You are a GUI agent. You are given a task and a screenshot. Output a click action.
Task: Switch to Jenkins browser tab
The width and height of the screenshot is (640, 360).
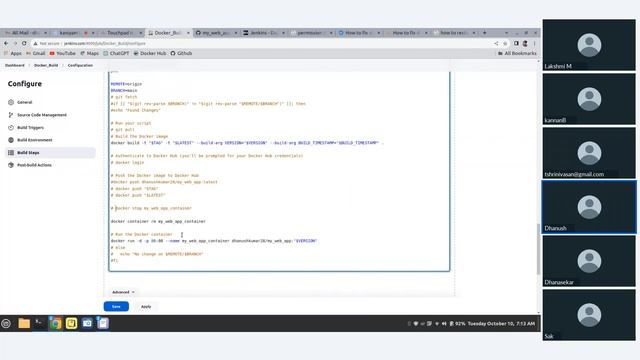tap(263, 33)
